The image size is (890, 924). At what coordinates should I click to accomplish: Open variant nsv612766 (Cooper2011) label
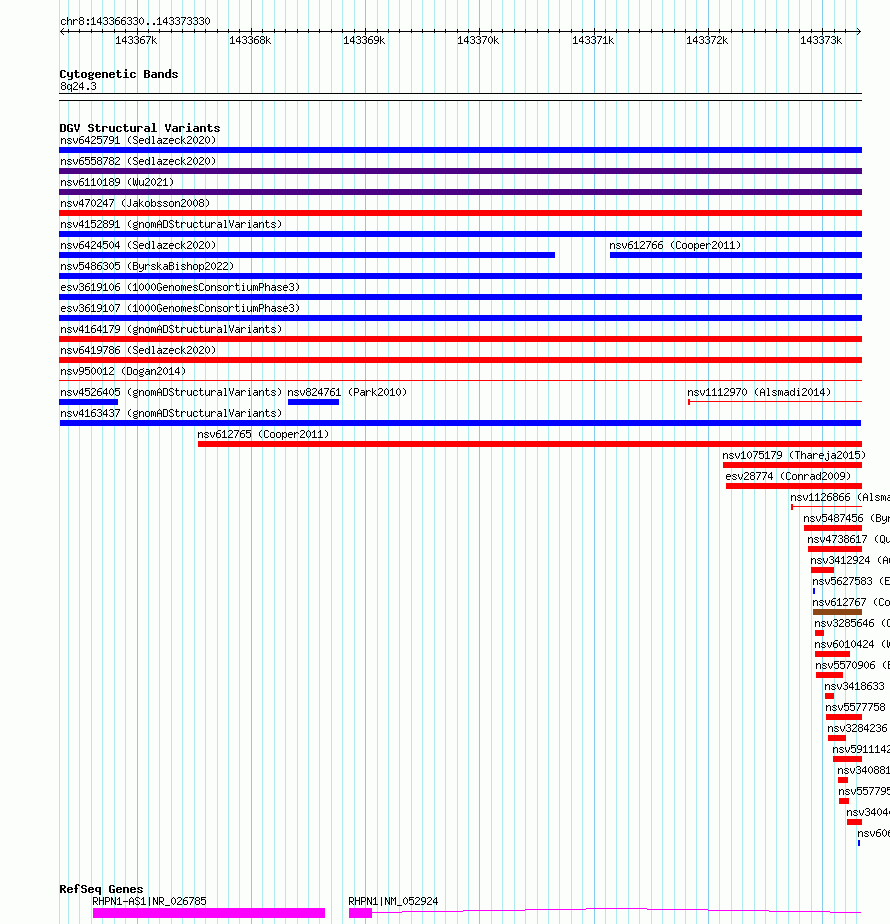(x=675, y=245)
